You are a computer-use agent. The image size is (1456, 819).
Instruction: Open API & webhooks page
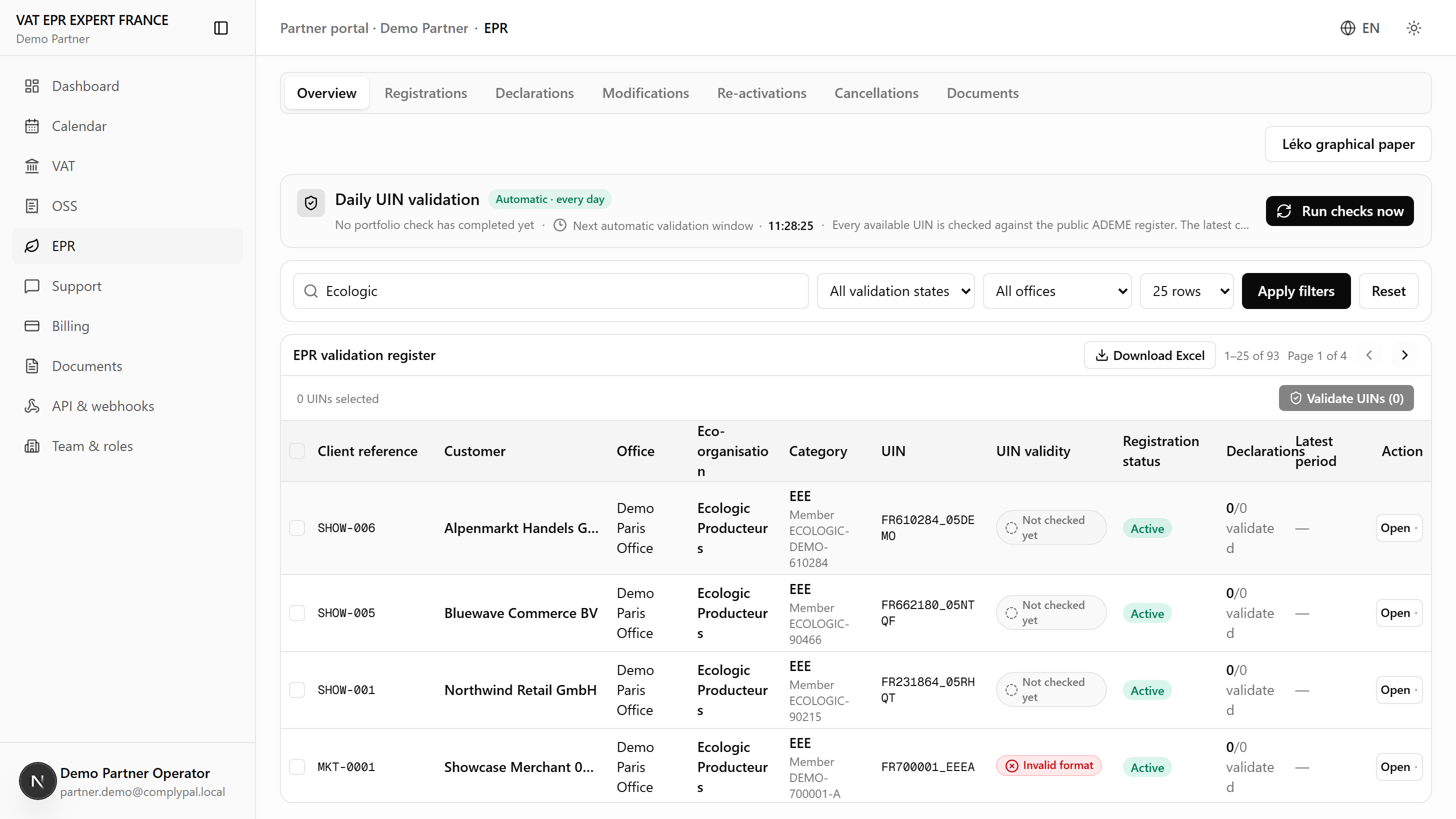127,406
